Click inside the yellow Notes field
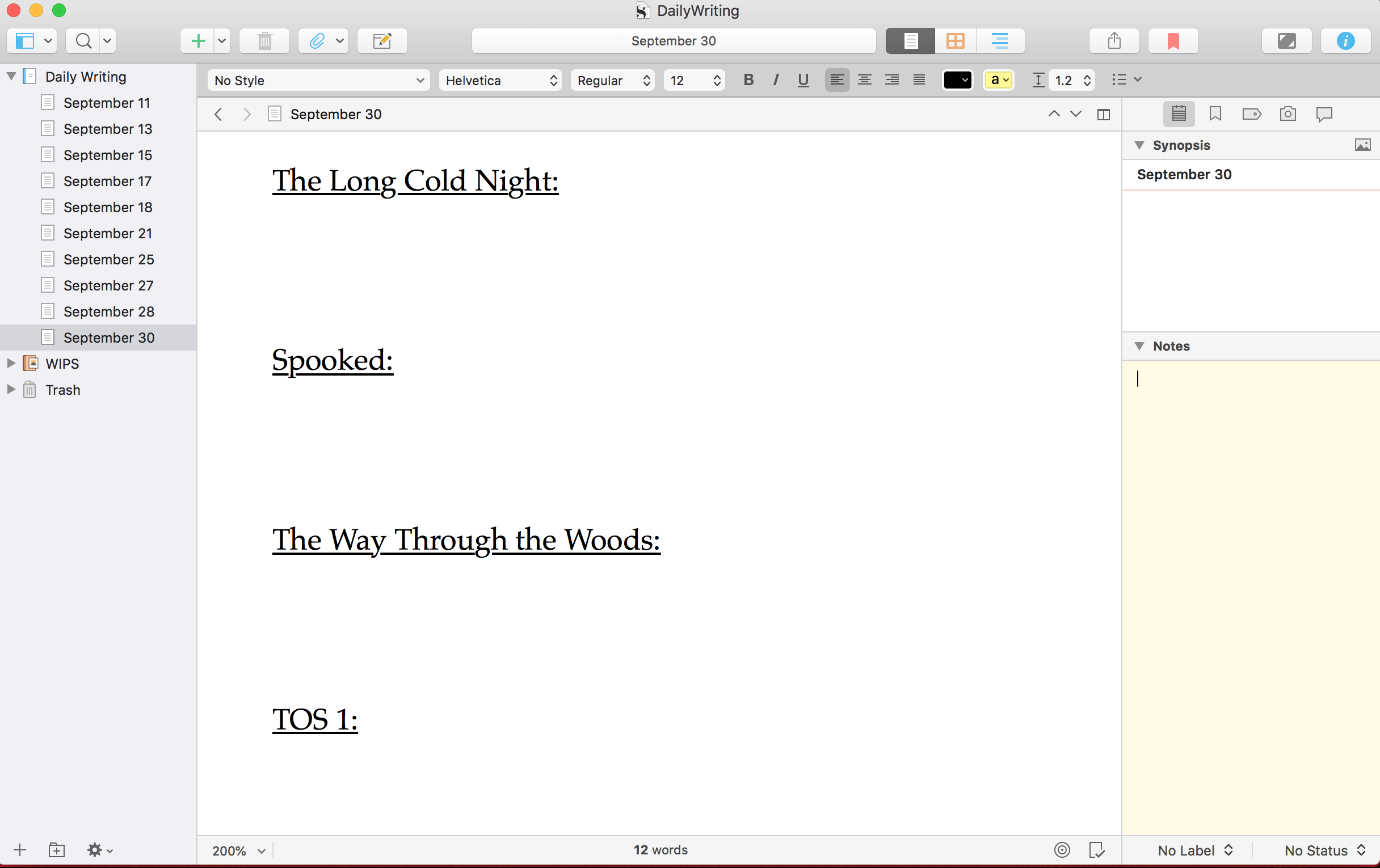 (1249, 516)
